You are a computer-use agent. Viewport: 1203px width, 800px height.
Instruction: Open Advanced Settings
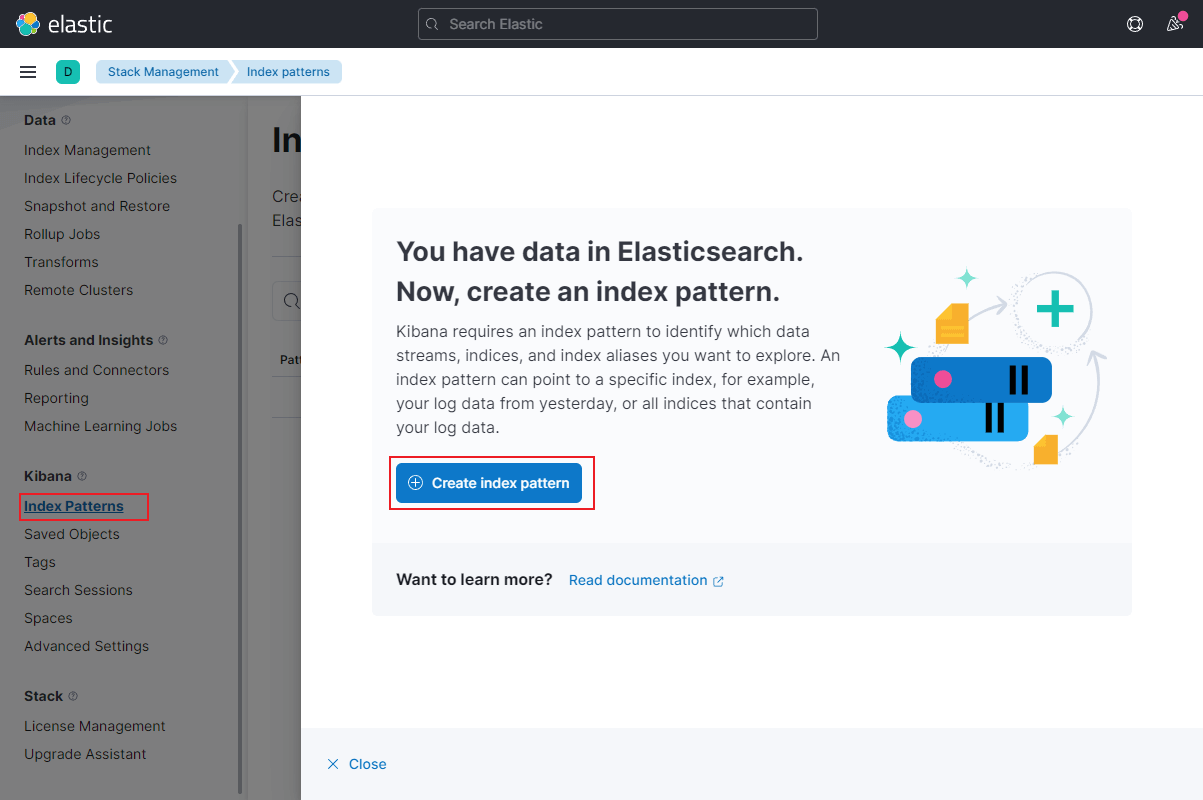tap(86, 646)
